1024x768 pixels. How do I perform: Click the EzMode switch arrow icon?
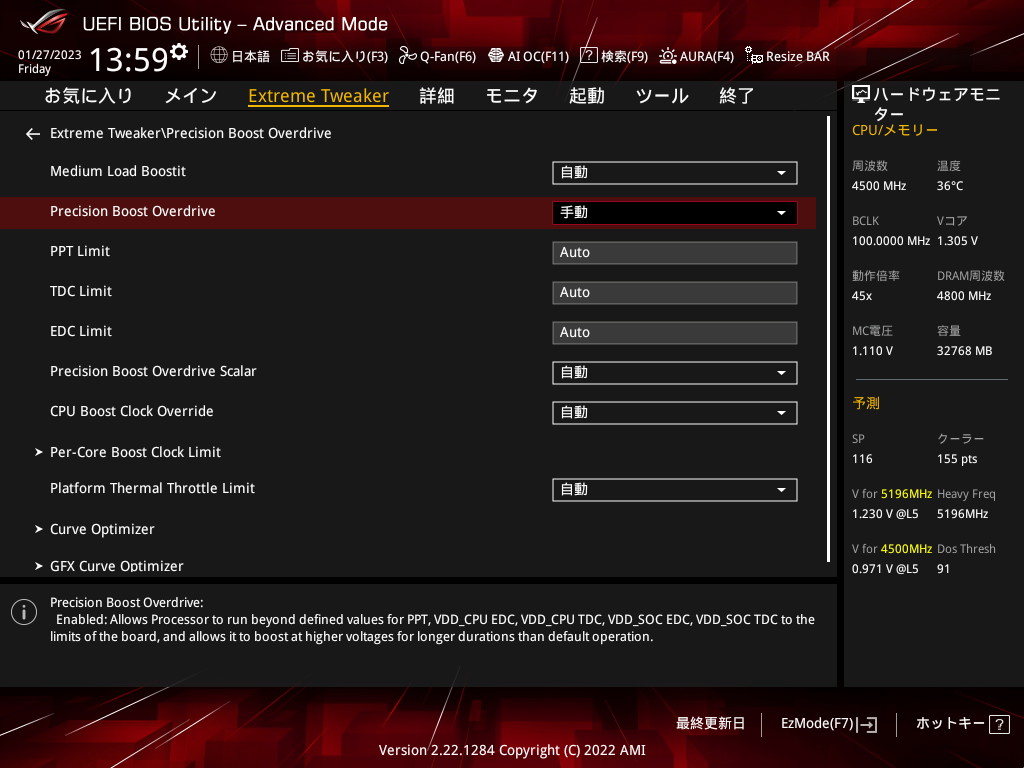pyautogui.click(x=868, y=724)
